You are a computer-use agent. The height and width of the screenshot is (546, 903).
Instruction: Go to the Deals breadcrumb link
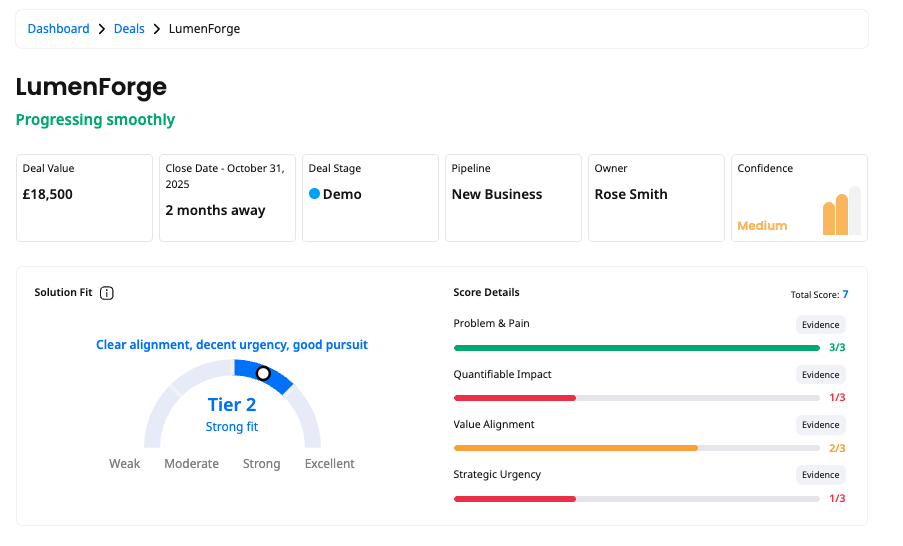pyautogui.click(x=129, y=29)
